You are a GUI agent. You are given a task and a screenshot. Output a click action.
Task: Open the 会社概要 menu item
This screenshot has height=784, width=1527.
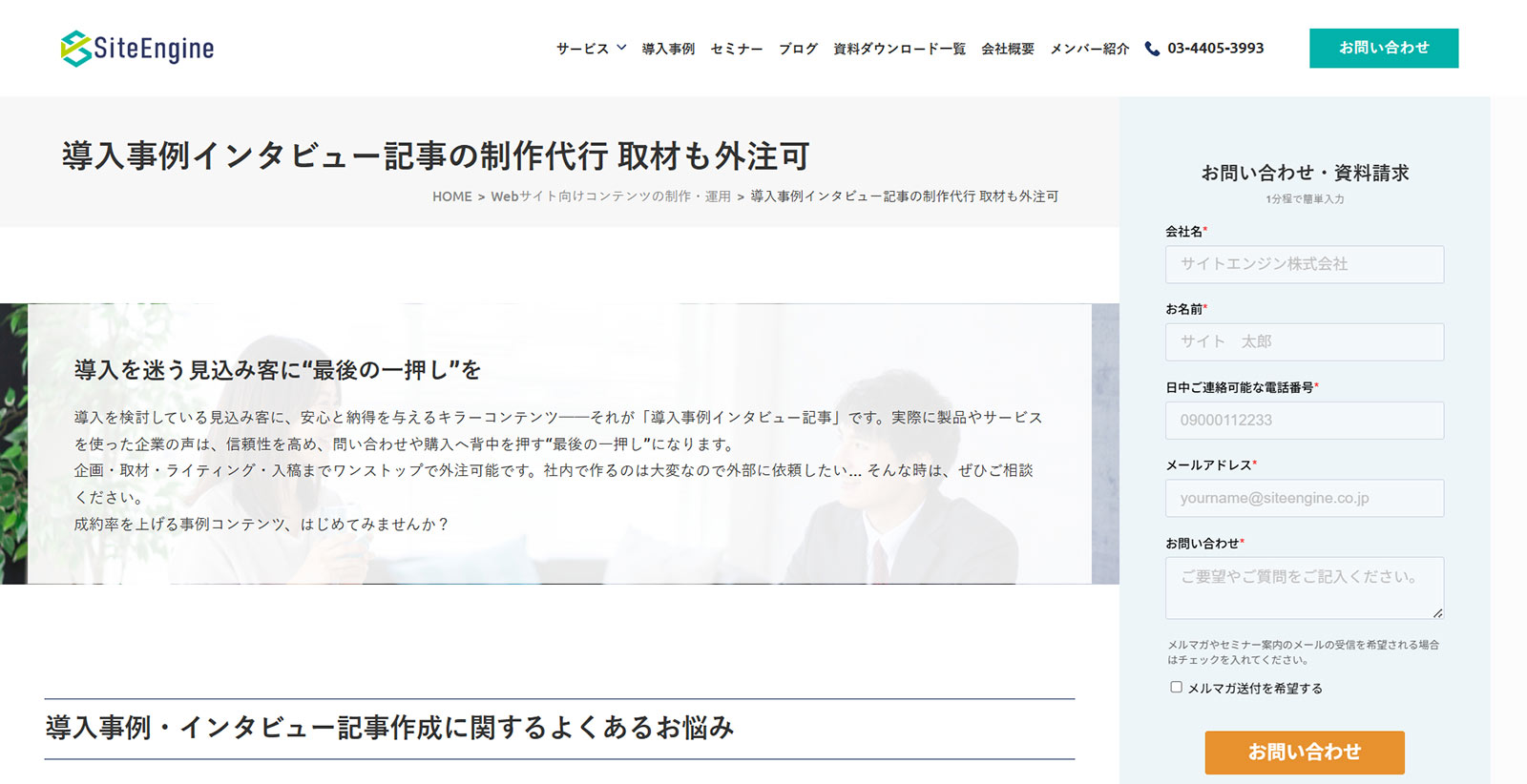(x=1008, y=49)
